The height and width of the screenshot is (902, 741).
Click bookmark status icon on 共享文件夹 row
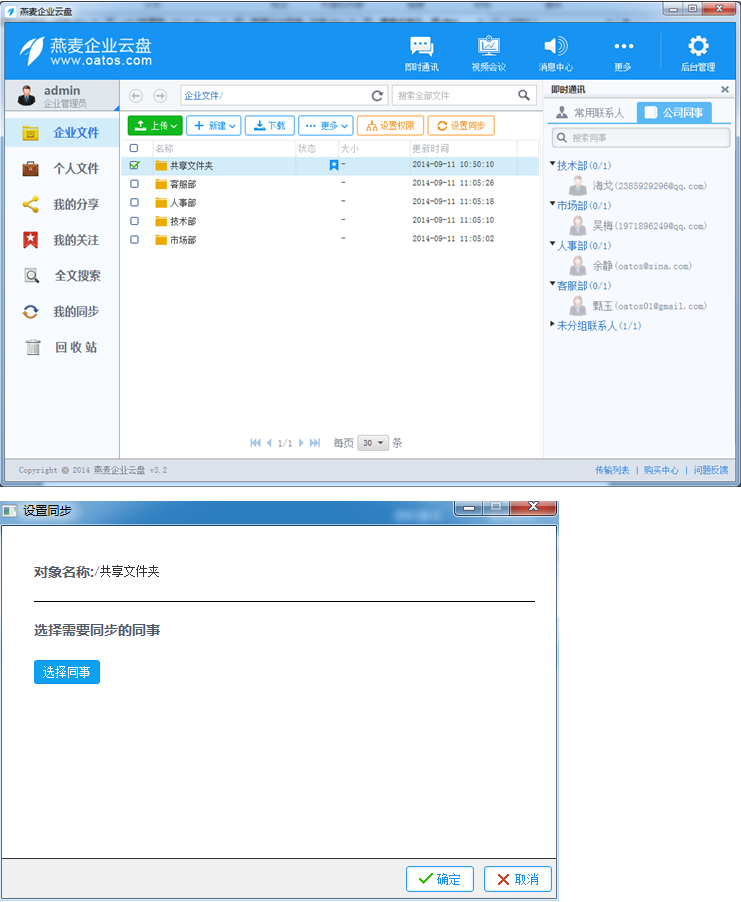334,165
